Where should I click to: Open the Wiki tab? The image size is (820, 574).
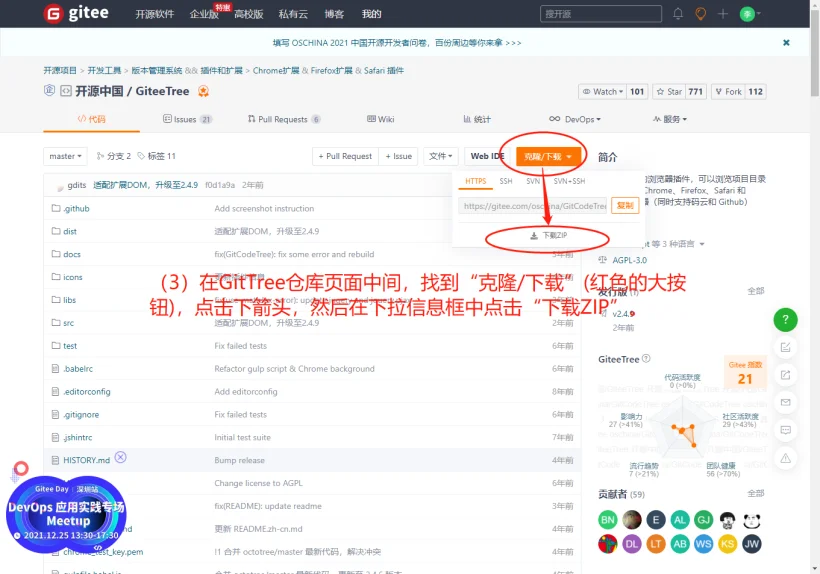(x=381, y=119)
